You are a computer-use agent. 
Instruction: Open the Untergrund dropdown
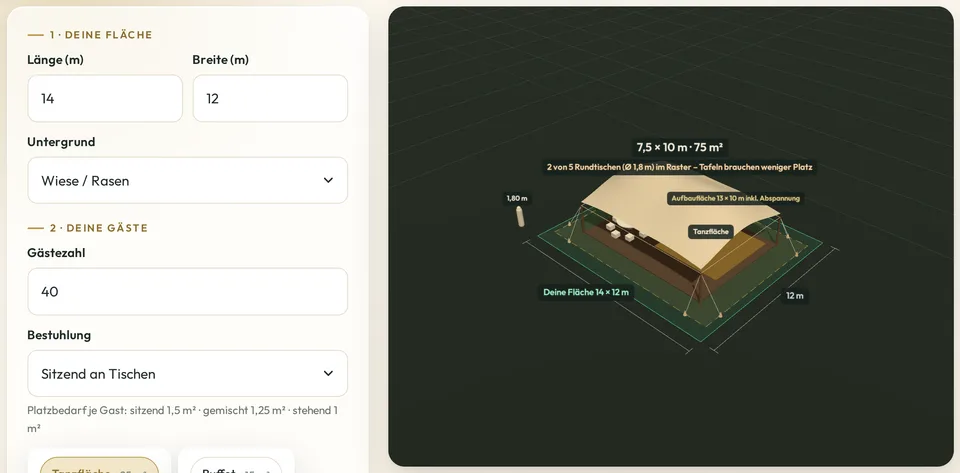click(187, 181)
